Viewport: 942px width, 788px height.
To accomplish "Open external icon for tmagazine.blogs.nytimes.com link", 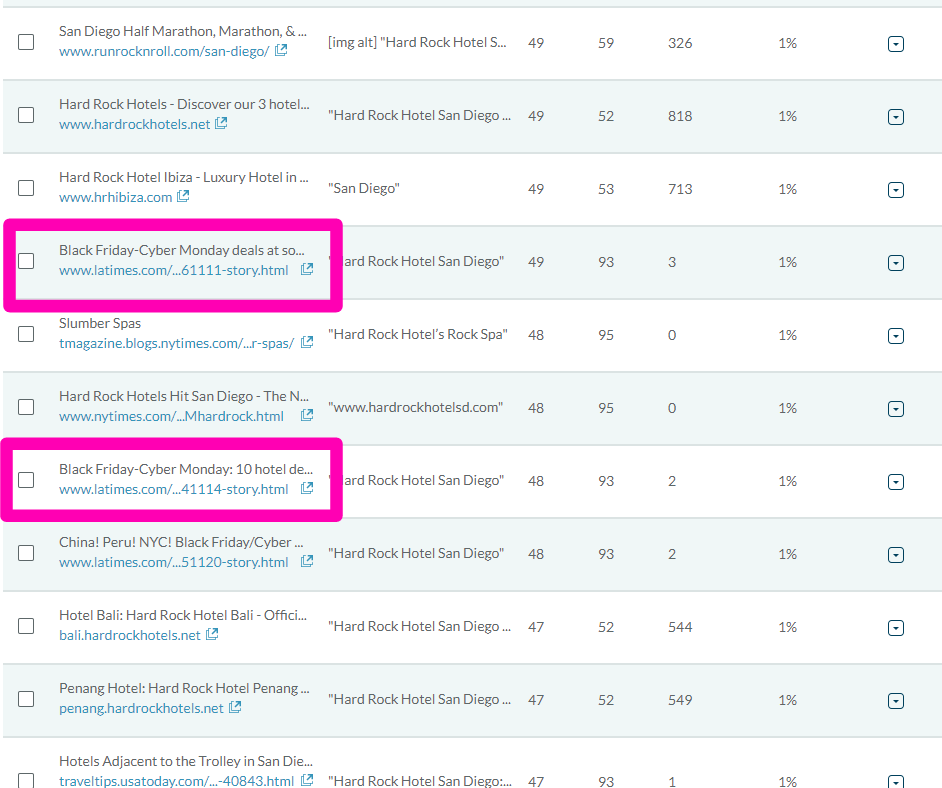I will [307, 342].
